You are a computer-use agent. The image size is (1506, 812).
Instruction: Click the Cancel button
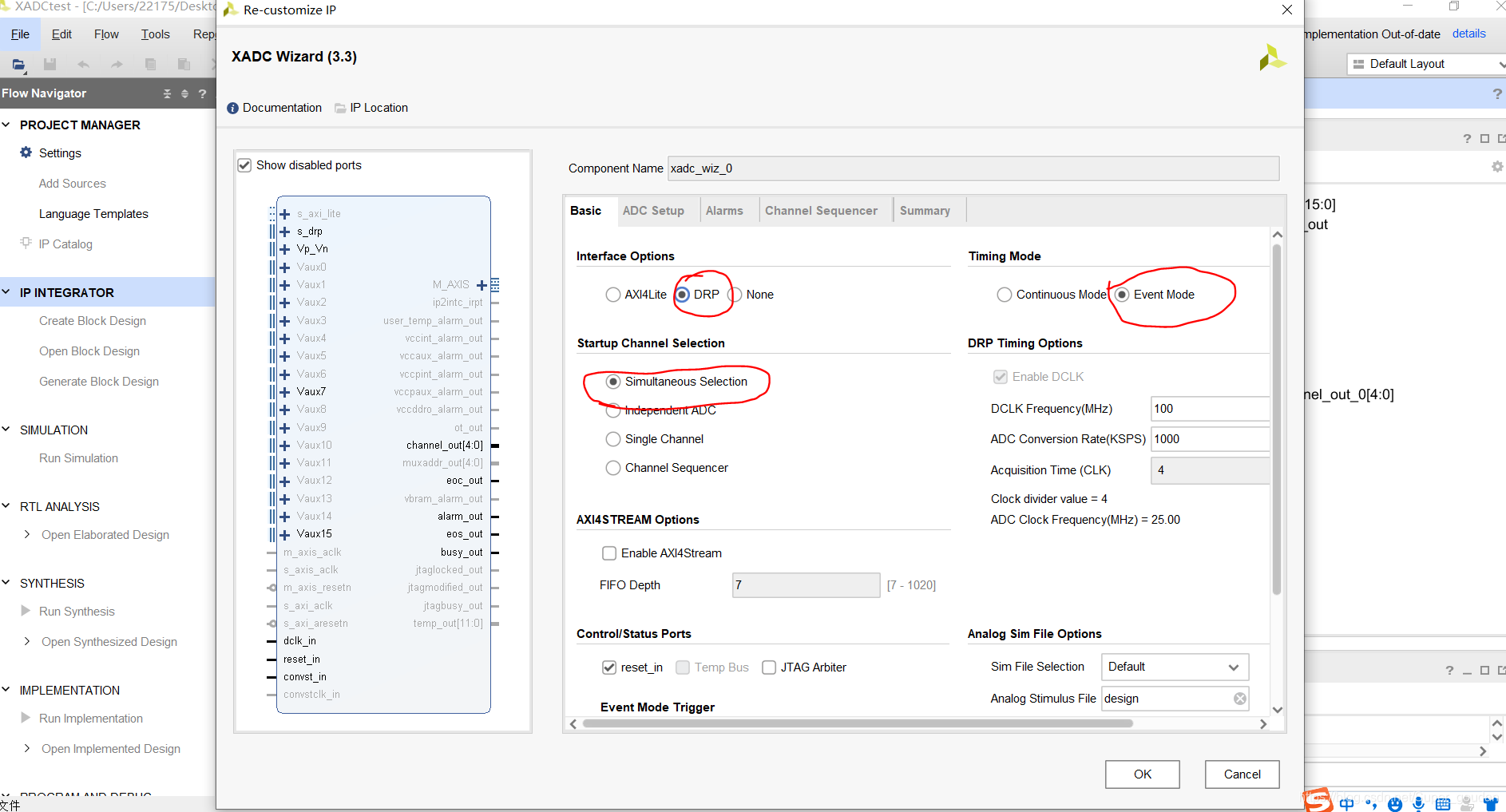1242,774
